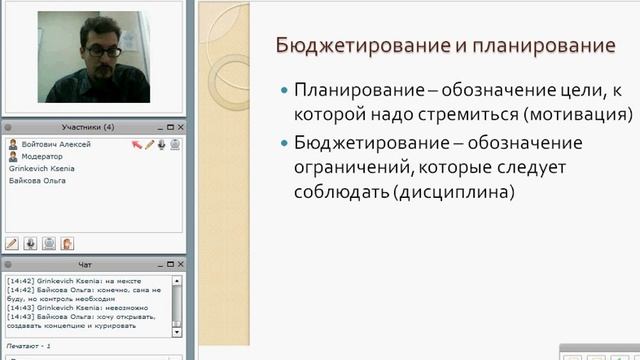Click the user avatar icon next to Войтович Алексей
640x360 pixels.
(x=13, y=144)
